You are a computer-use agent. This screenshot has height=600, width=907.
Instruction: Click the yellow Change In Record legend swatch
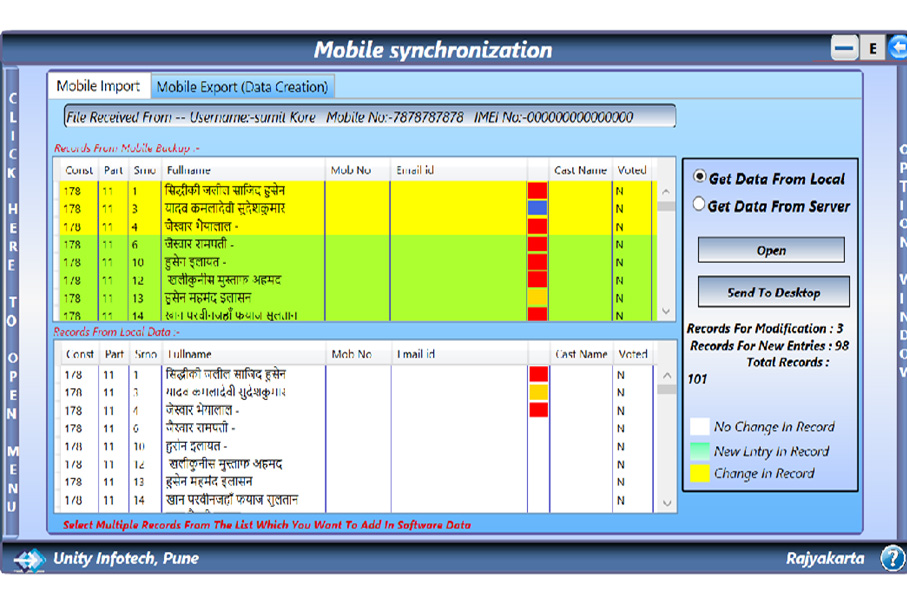pyautogui.click(x=699, y=473)
